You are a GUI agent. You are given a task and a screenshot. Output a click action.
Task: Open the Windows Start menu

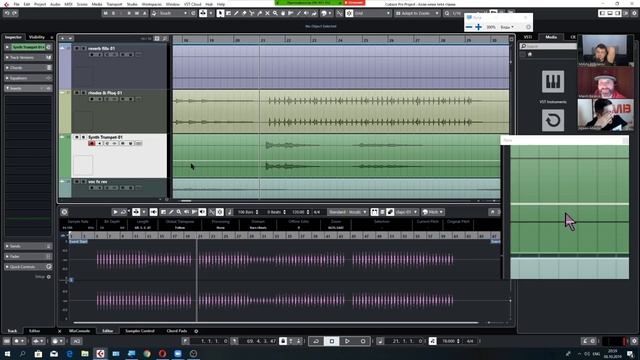[7, 353]
